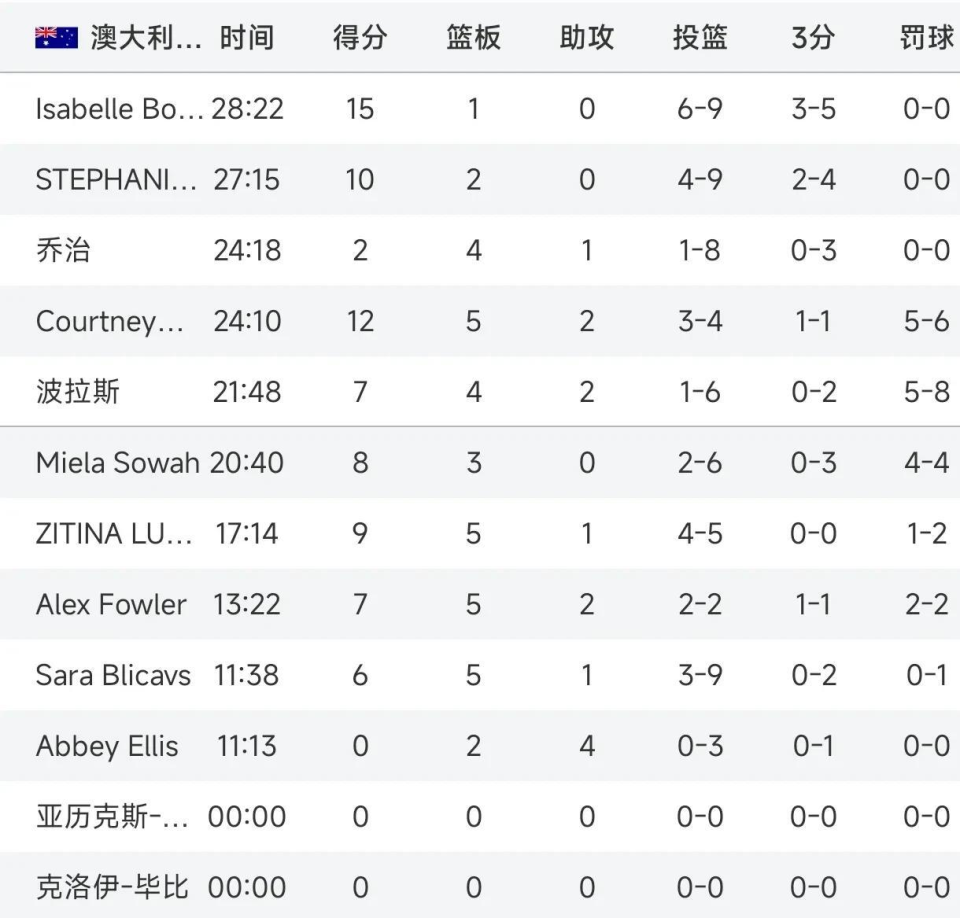Open player Isabelle Bo... profile
This screenshot has height=918, width=960.
click(x=119, y=109)
